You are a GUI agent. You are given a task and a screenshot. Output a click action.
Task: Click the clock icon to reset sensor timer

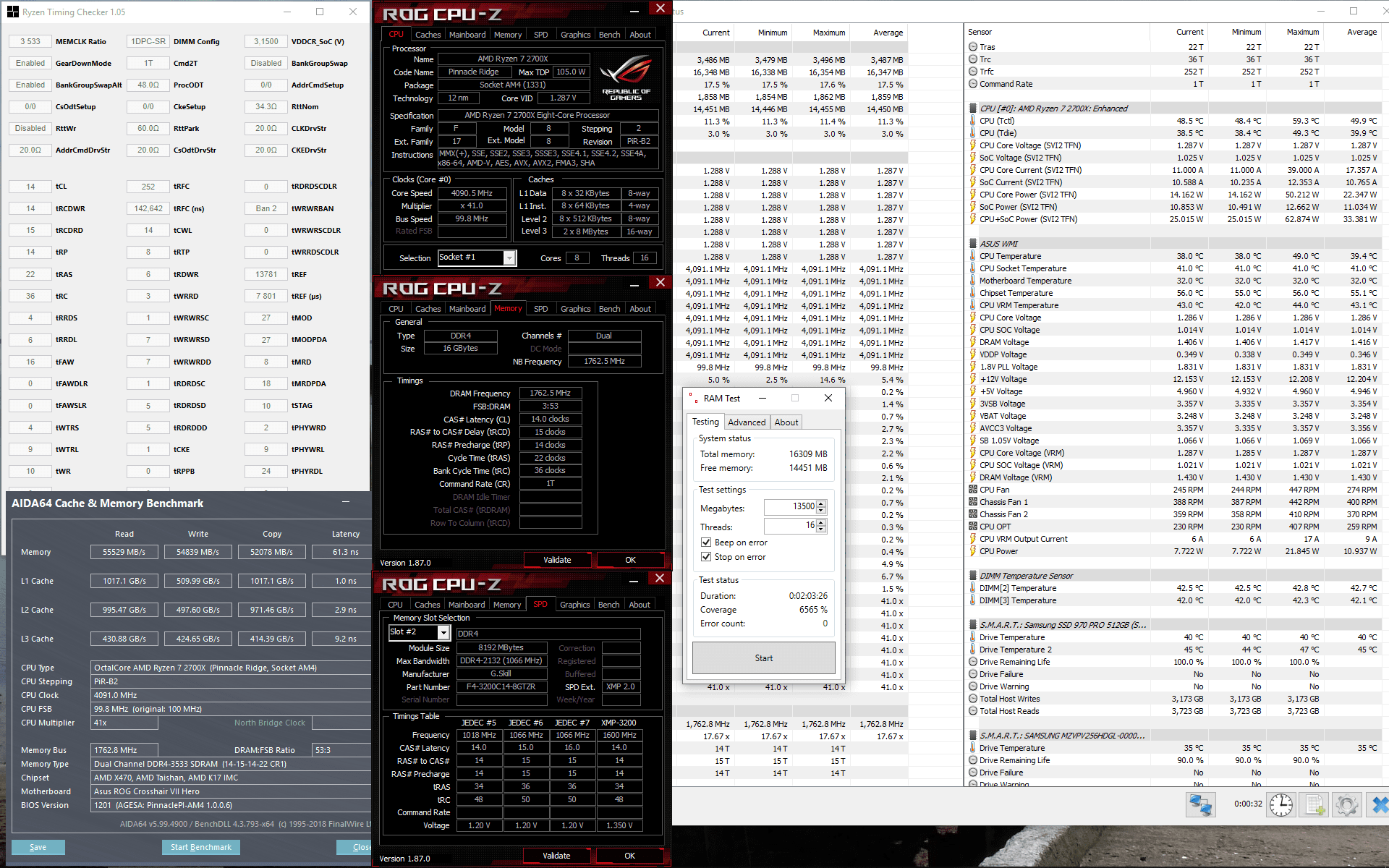[1281, 804]
